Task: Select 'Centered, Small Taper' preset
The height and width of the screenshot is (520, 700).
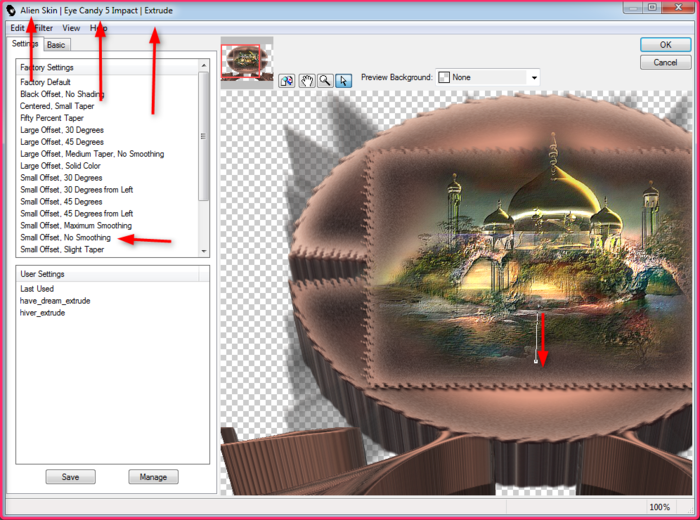Action: pyautogui.click(x=57, y=106)
